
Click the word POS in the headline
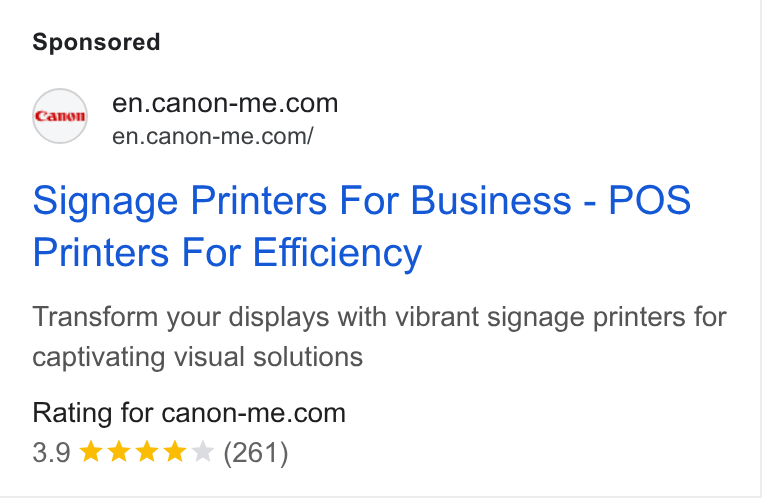coord(650,200)
